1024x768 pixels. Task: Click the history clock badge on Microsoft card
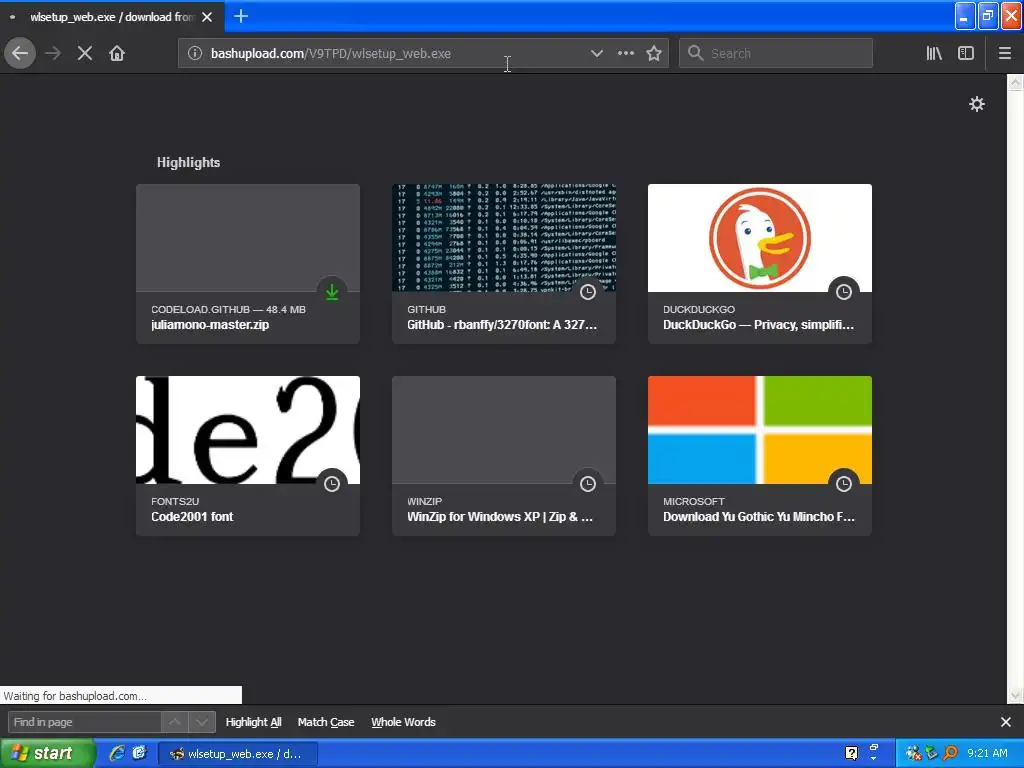click(x=844, y=484)
